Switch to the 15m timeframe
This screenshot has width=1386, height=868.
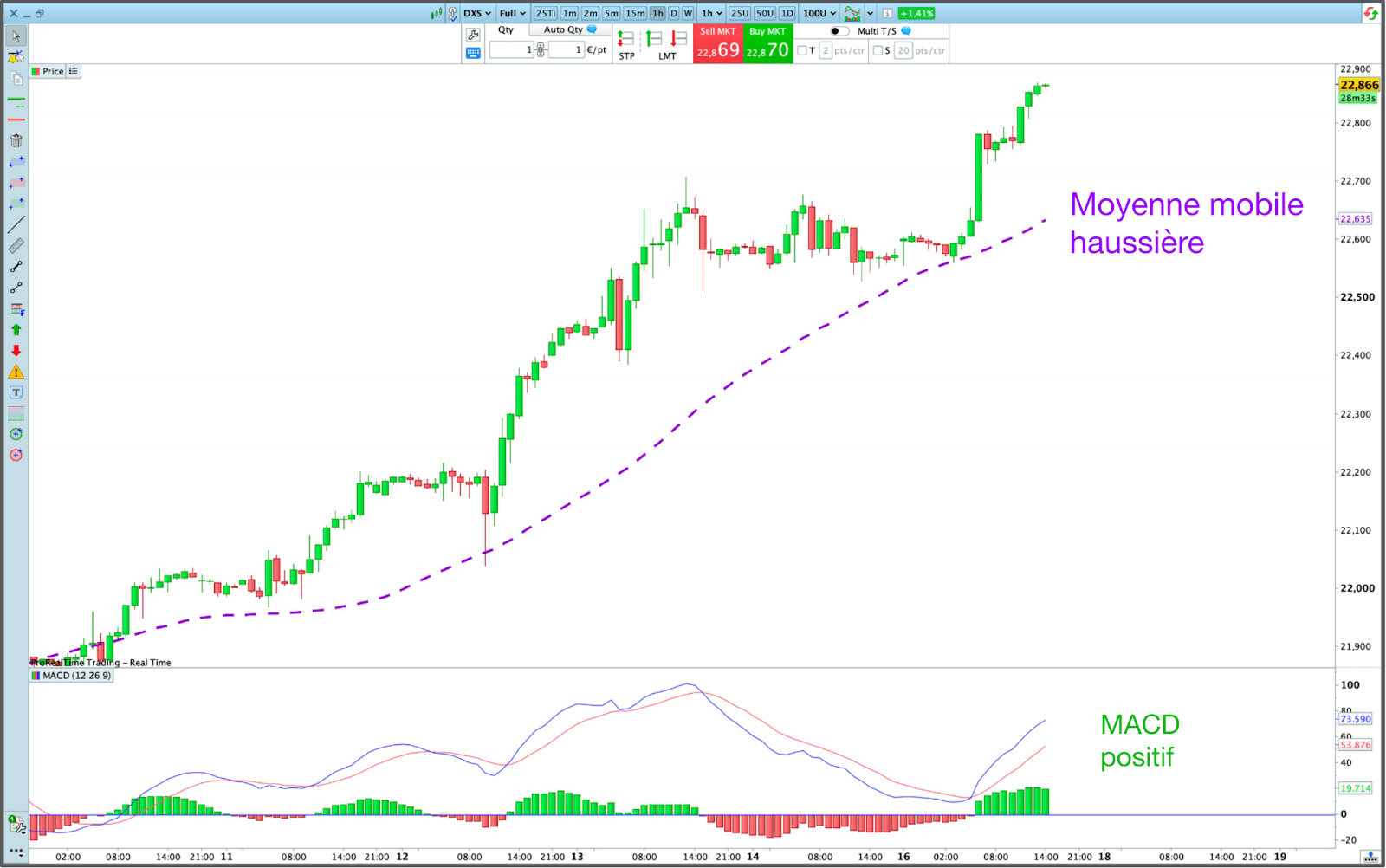(635, 13)
